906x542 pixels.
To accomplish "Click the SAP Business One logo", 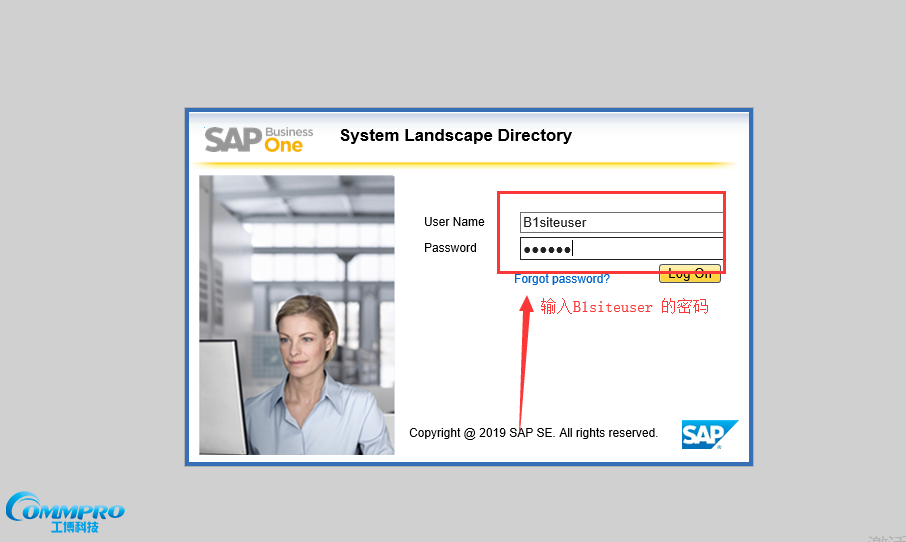I will (258, 139).
